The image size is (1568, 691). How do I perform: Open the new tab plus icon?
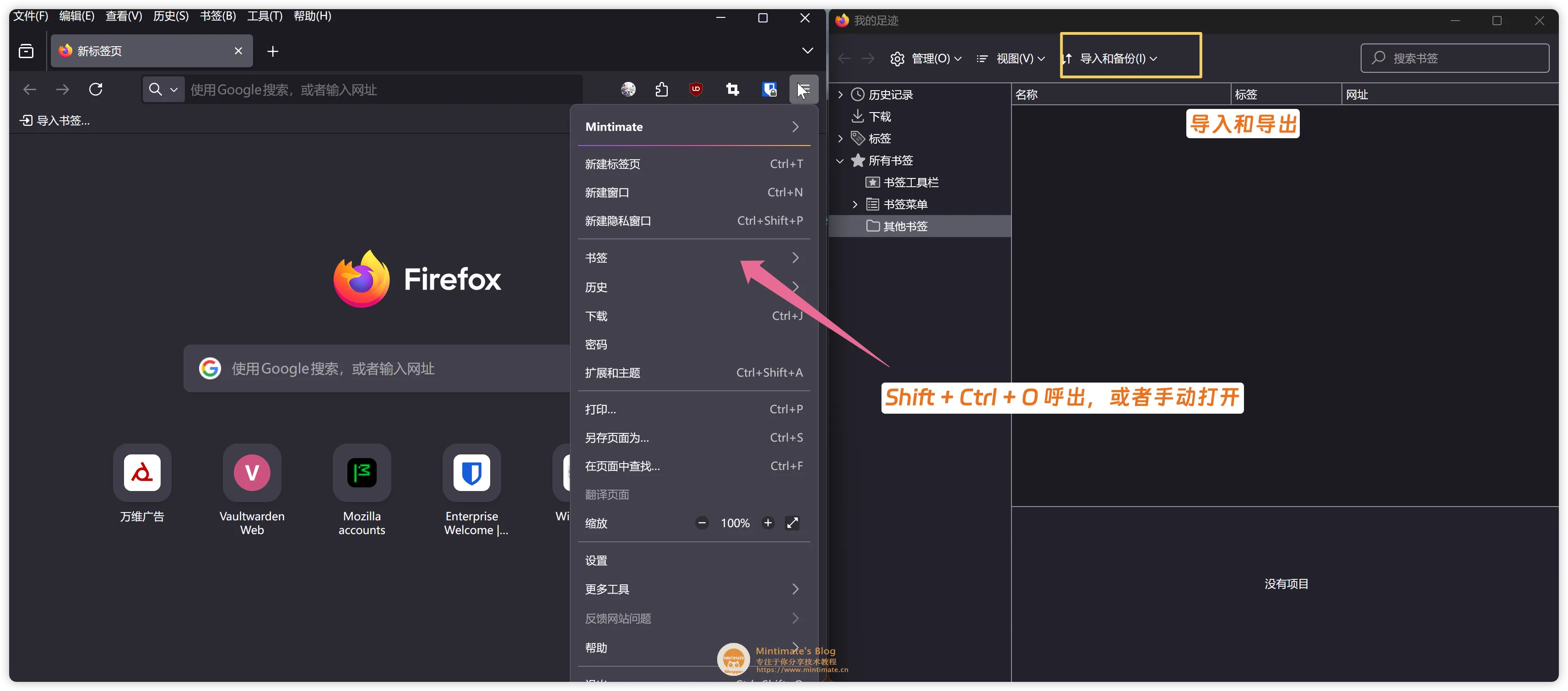pos(273,51)
